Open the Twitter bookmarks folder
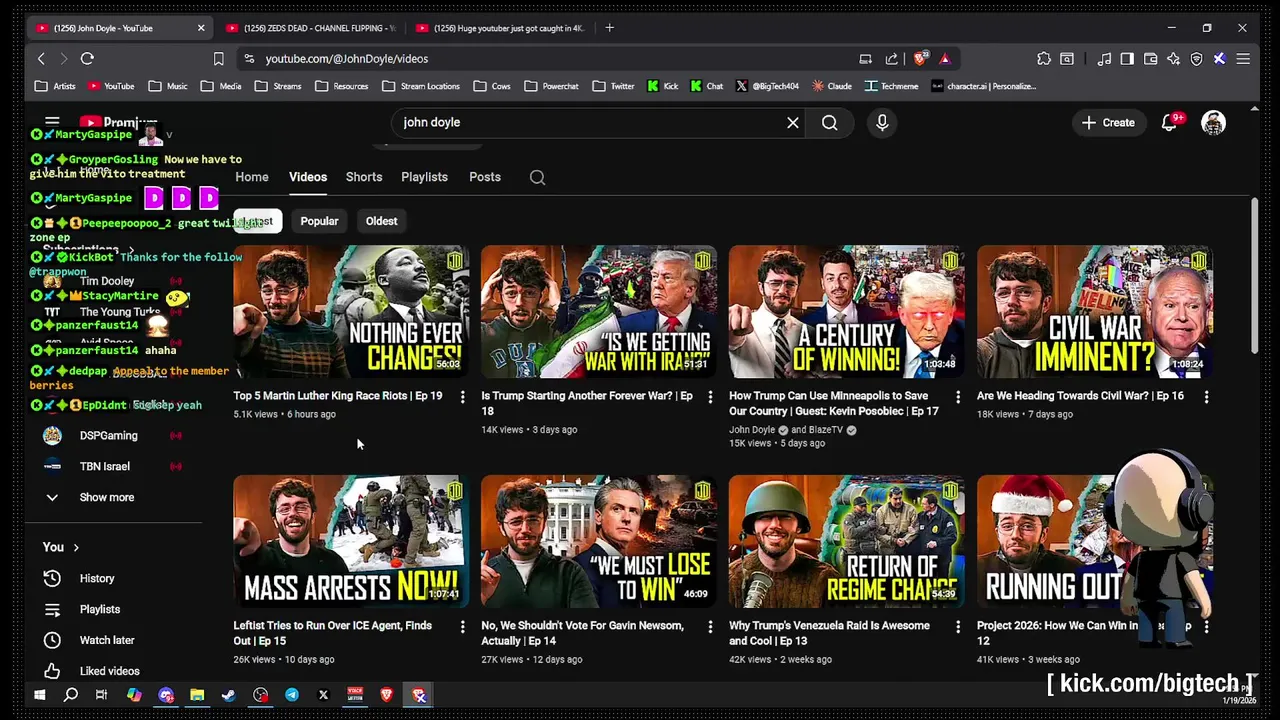The width and height of the screenshot is (1280, 720). click(x=613, y=86)
